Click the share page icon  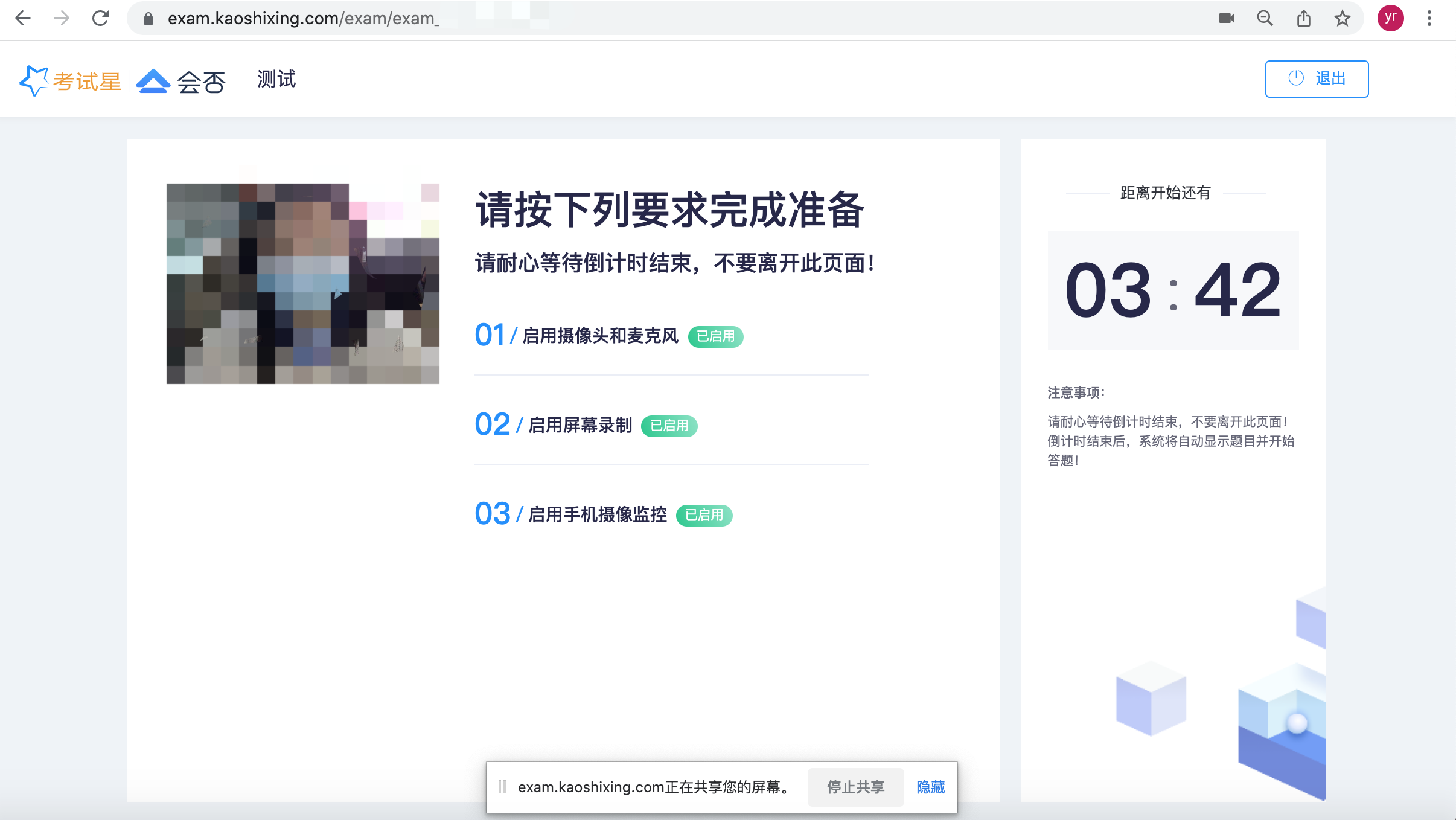point(1303,18)
